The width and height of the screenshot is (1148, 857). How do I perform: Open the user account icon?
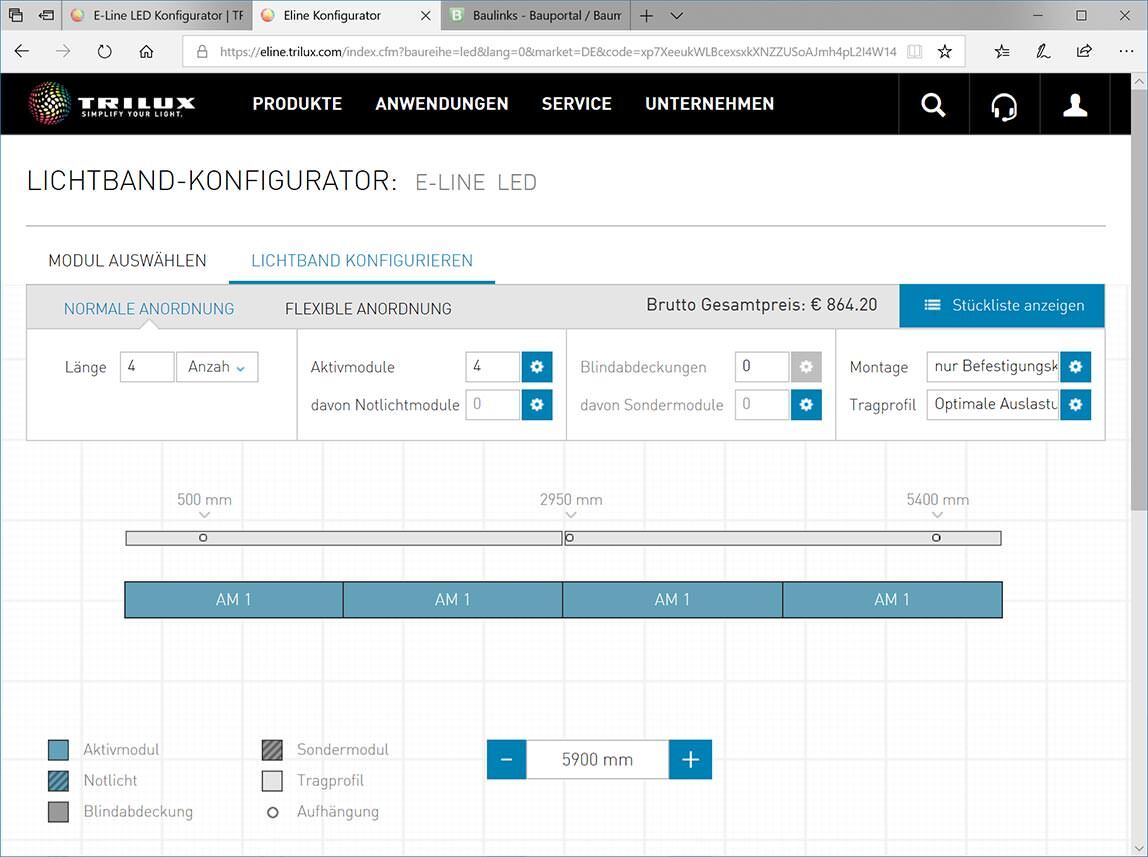click(1075, 105)
